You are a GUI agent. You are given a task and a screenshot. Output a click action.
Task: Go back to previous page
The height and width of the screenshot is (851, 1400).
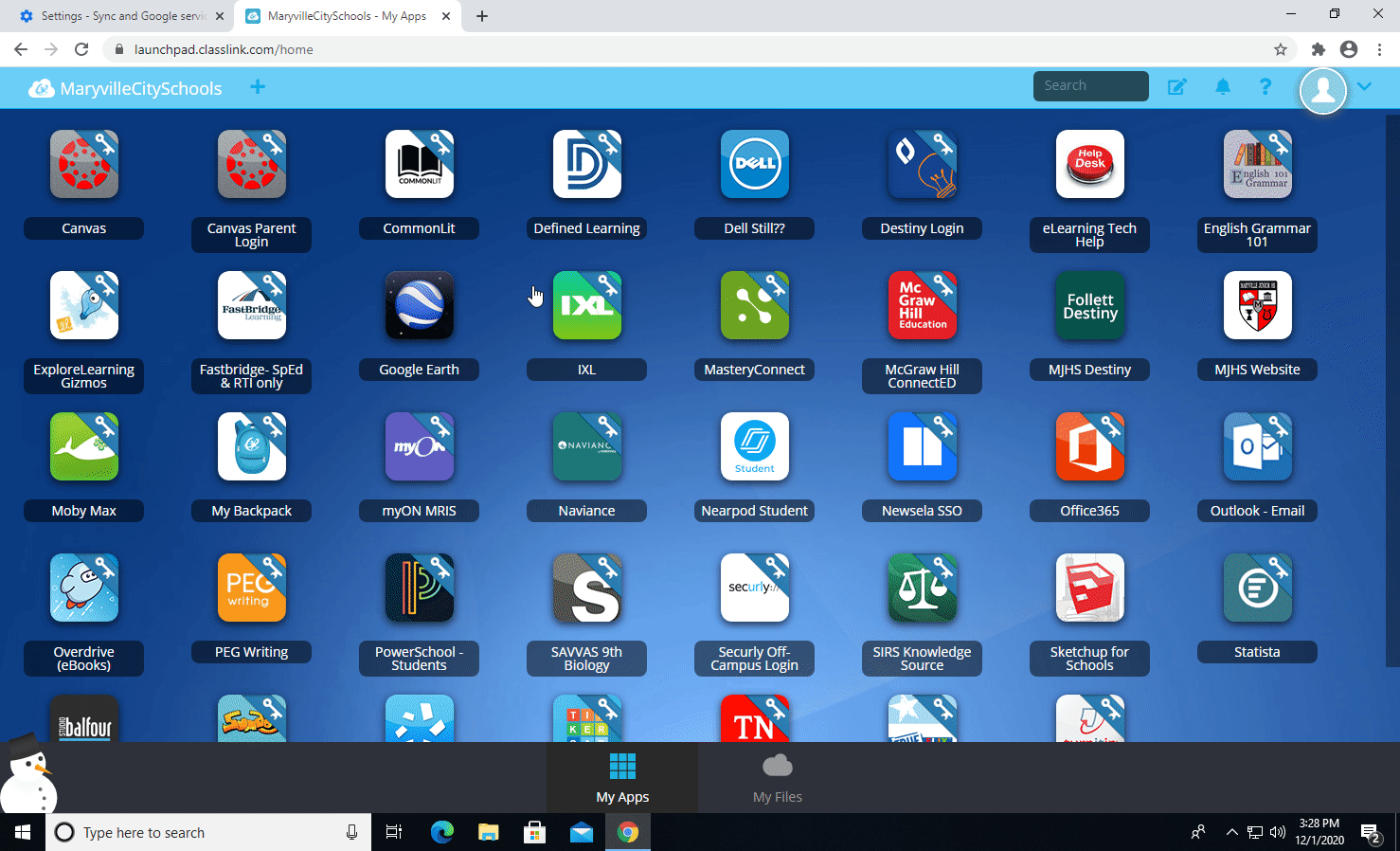point(21,49)
